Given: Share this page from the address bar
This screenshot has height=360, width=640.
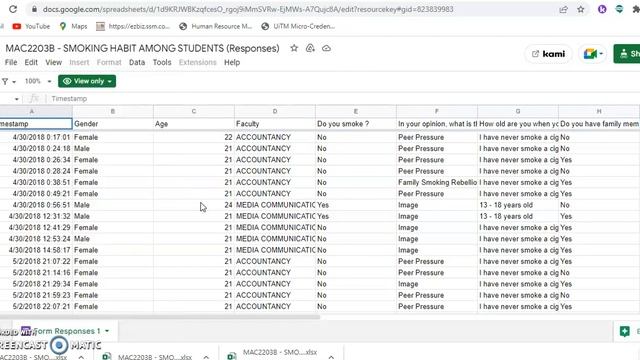Looking at the screenshot, I should (x=563, y=9).
